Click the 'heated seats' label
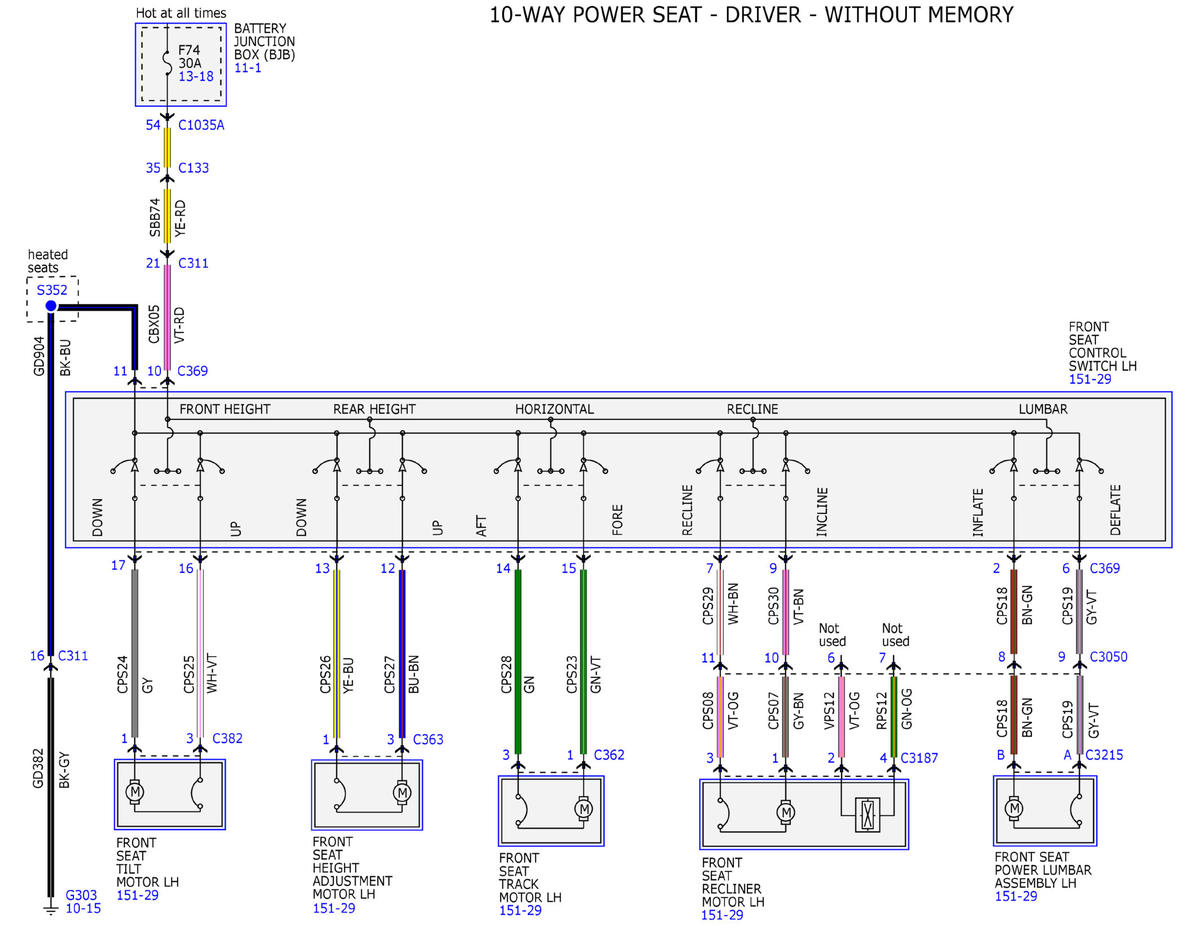This screenshot has width=1200, height=927. click(x=50, y=262)
